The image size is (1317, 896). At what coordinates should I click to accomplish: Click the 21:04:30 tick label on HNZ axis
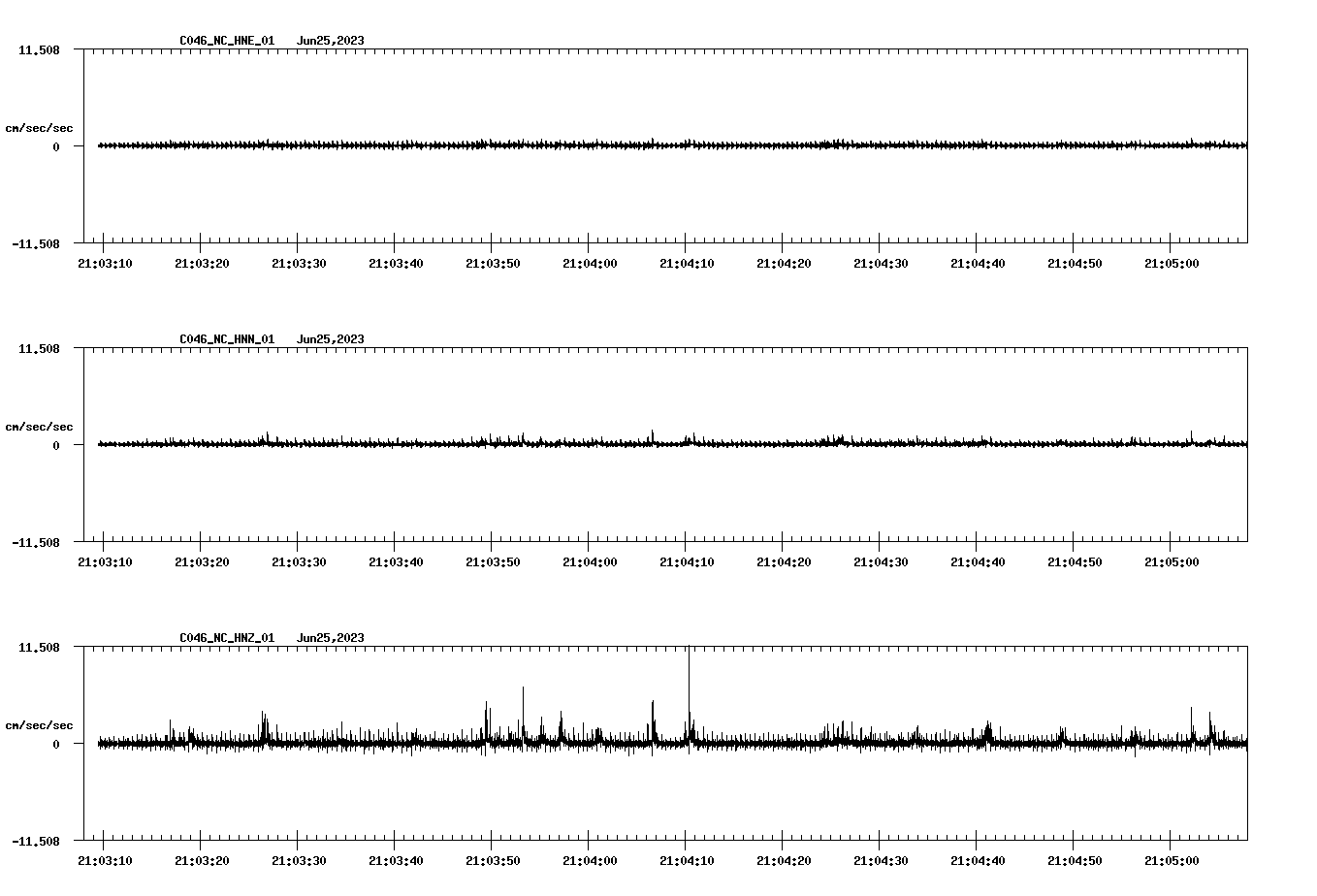pyautogui.click(x=880, y=859)
